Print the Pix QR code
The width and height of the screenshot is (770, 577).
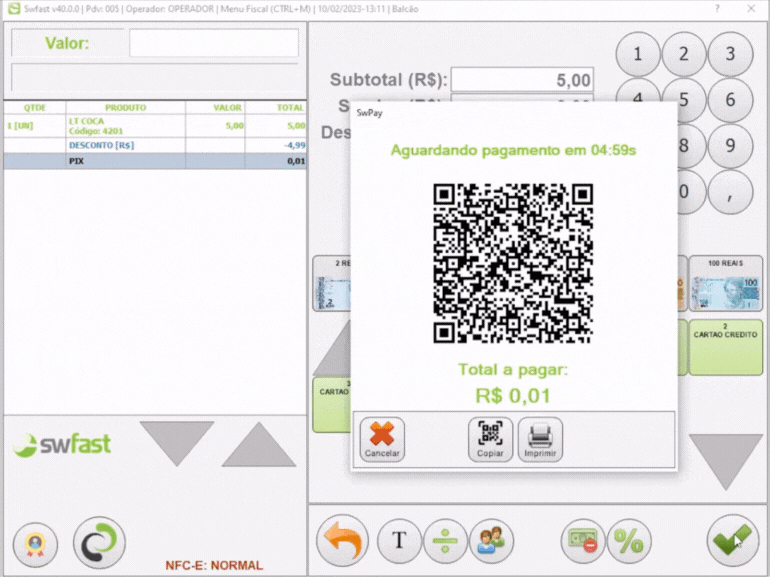pyautogui.click(x=540, y=440)
